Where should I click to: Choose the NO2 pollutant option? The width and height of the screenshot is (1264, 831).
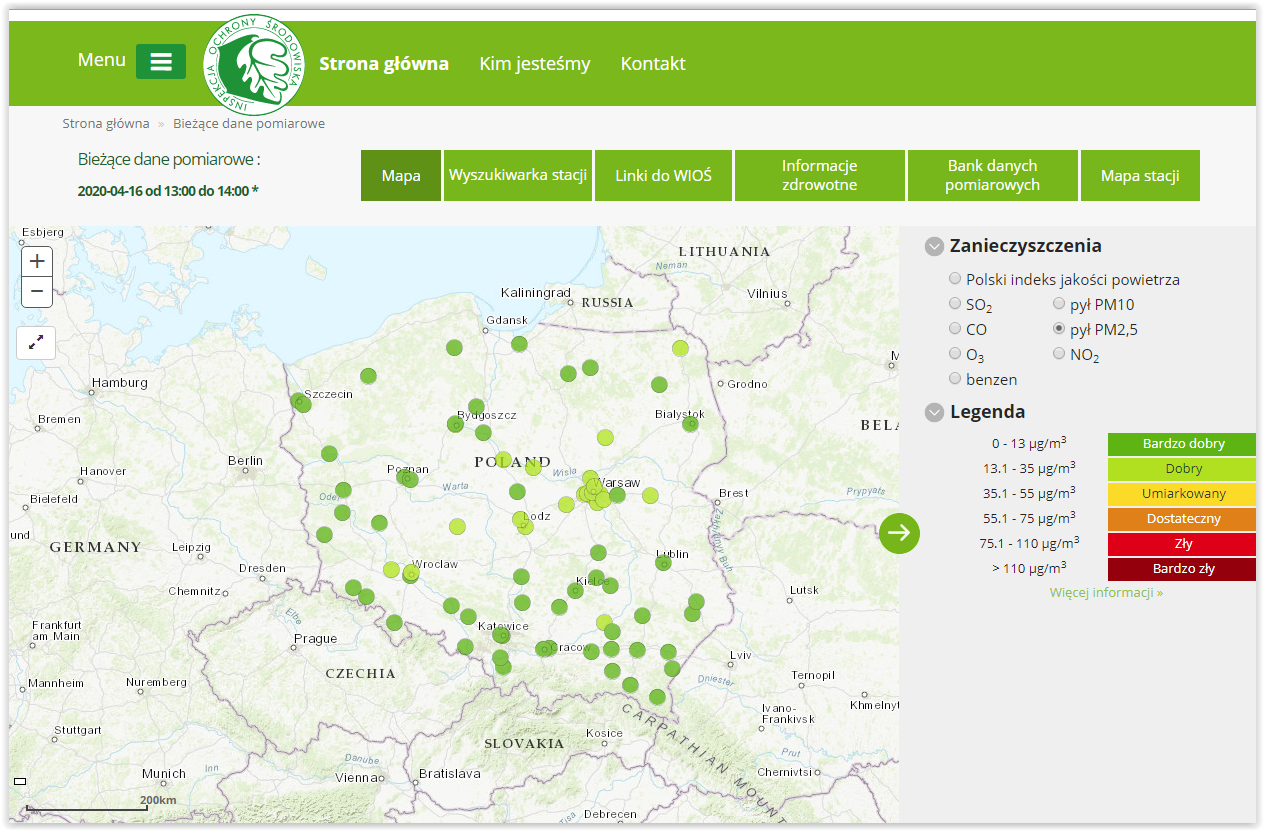point(1059,354)
